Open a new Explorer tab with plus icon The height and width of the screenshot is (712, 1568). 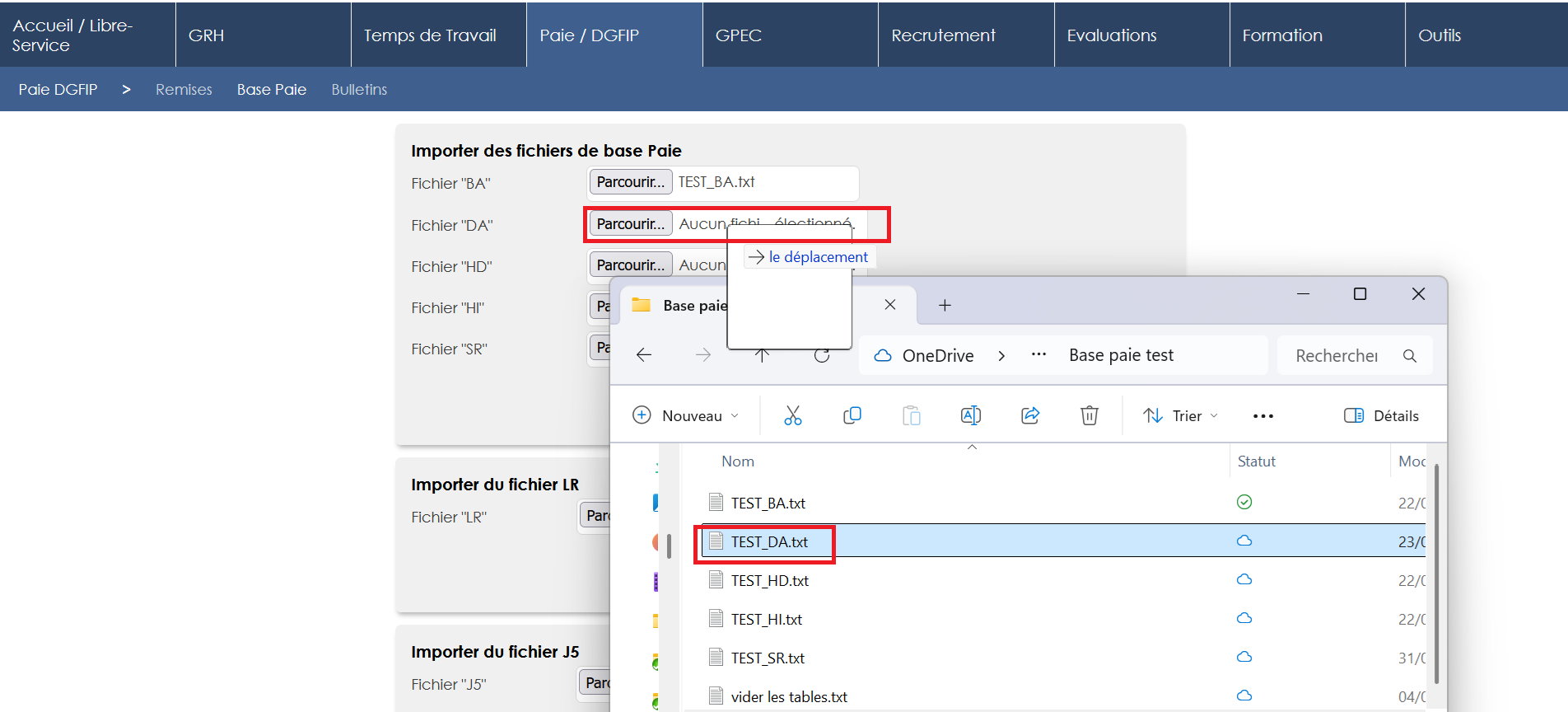coord(945,306)
